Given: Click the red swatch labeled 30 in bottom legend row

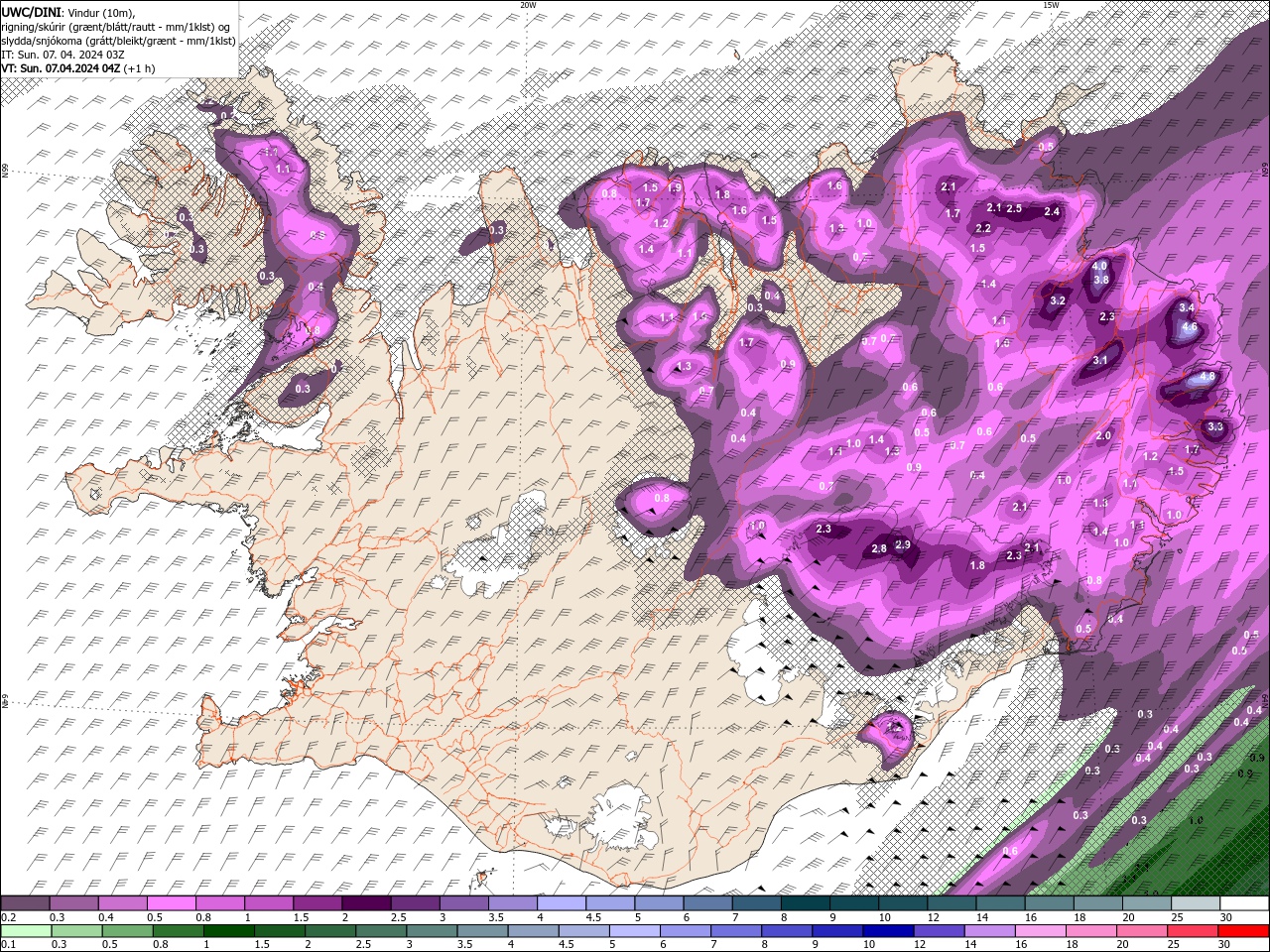Looking at the screenshot, I should tap(1244, 931).
